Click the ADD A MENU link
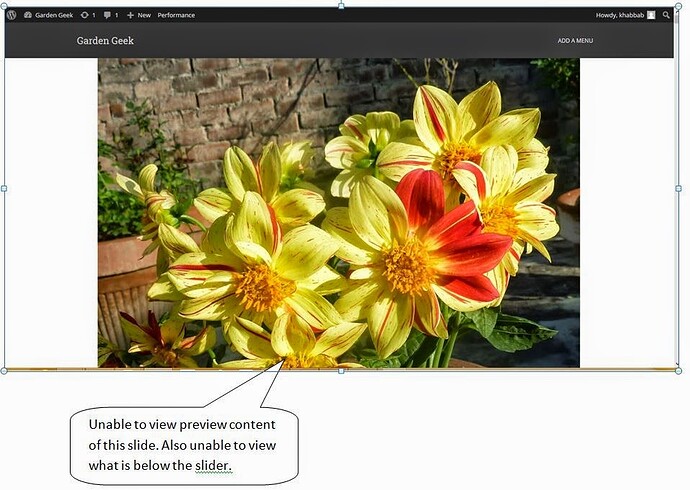The height and width of the screenshot is (490, 690). coord(575,40)
